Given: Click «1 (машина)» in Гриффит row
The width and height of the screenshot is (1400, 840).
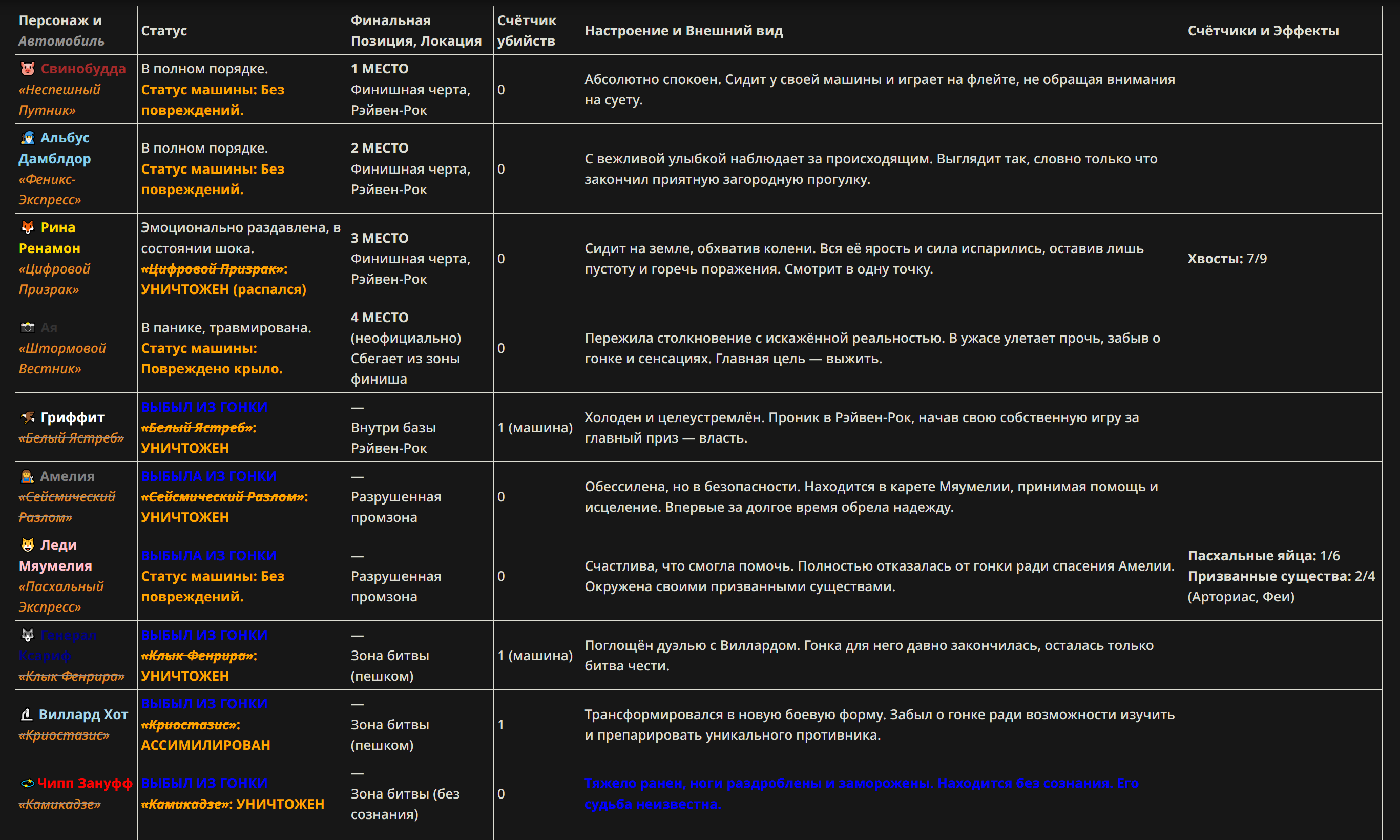Looking at the screenshot, I should click(x=535, y=427).
